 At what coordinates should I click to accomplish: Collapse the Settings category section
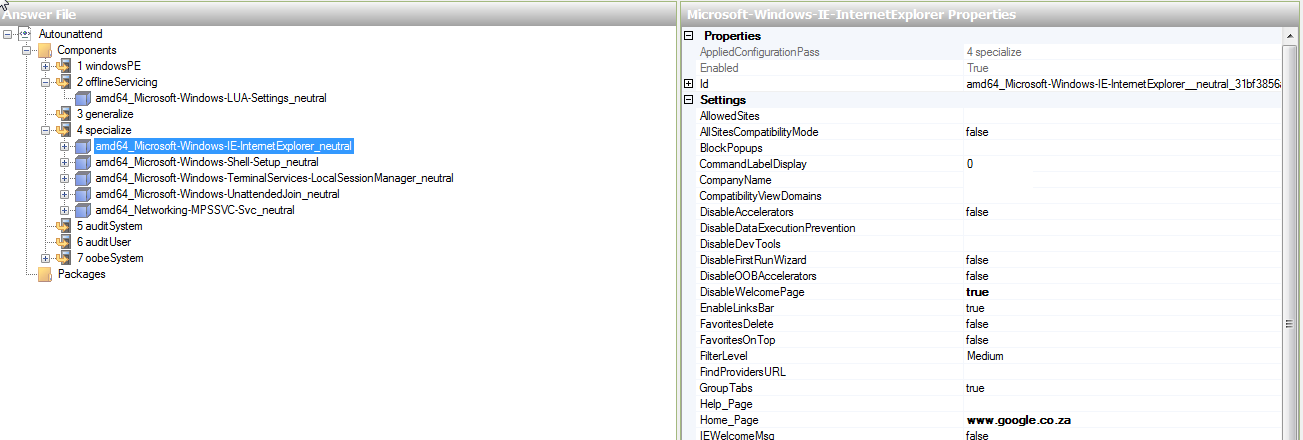click(688, 100)
